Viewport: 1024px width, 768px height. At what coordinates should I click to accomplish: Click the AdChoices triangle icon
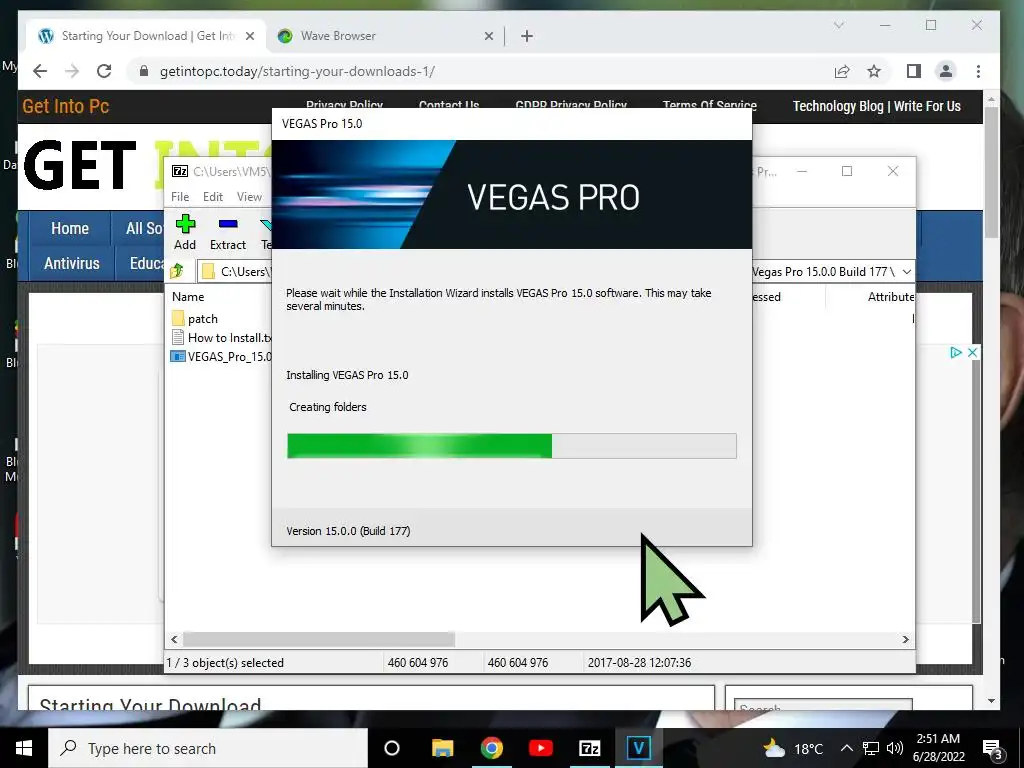coord(956,353)
